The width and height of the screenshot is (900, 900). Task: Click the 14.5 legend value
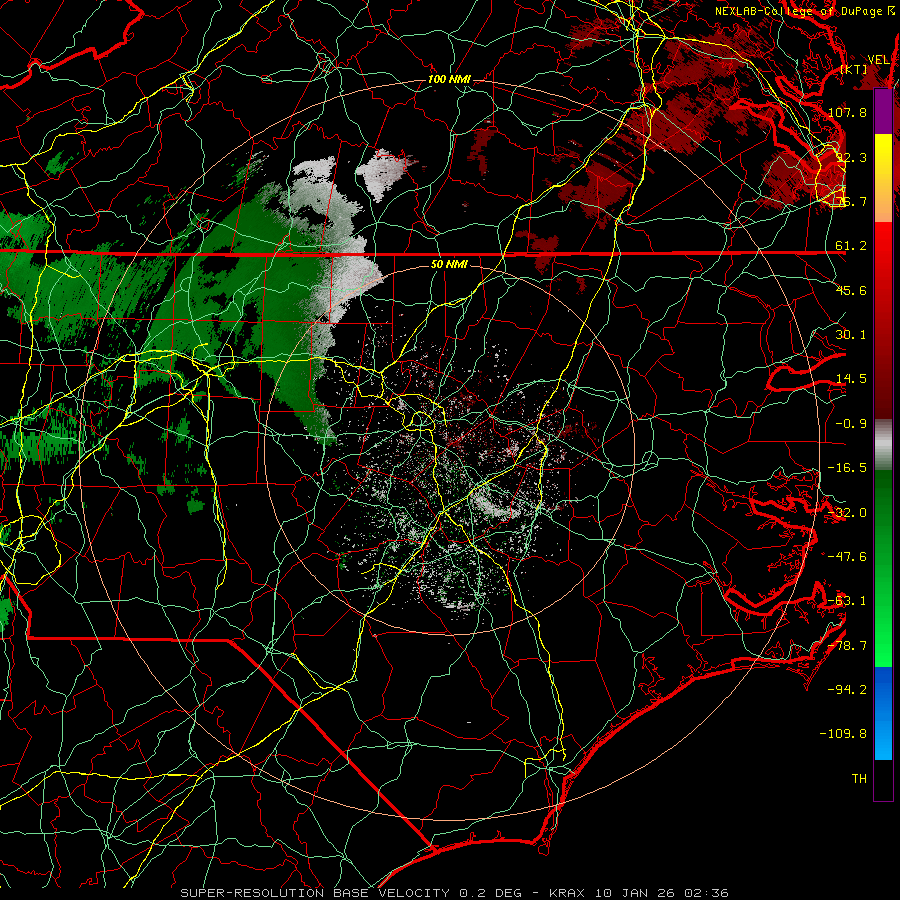click(851, 379)
